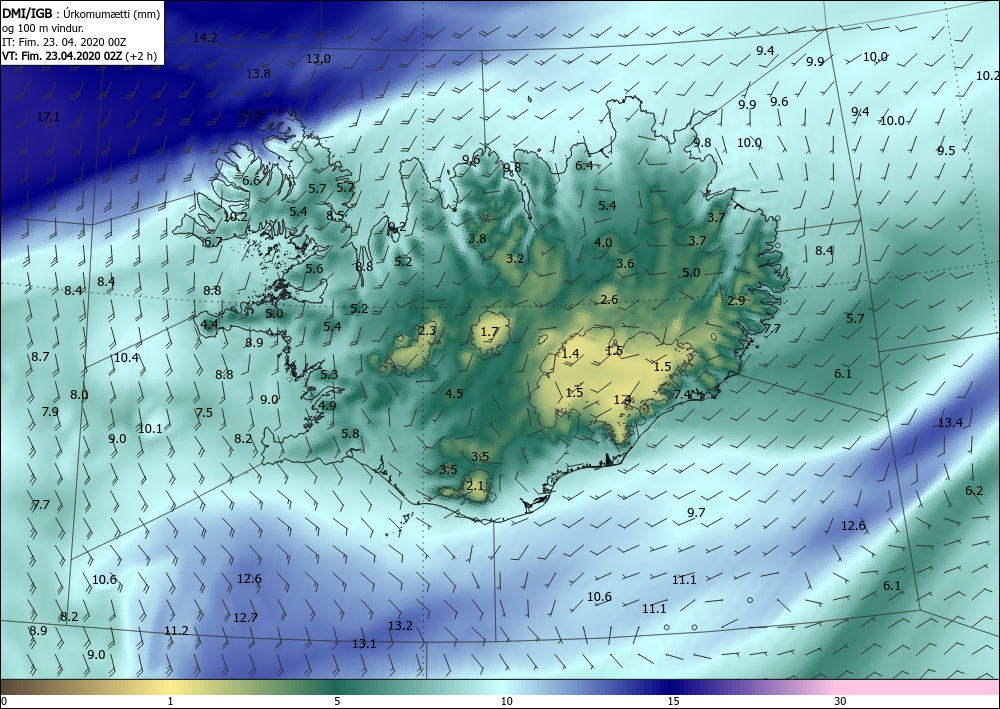Click the 8.0 value on the western ocean
This screenshot has height=709, width=1000.
tap(79, 395)
